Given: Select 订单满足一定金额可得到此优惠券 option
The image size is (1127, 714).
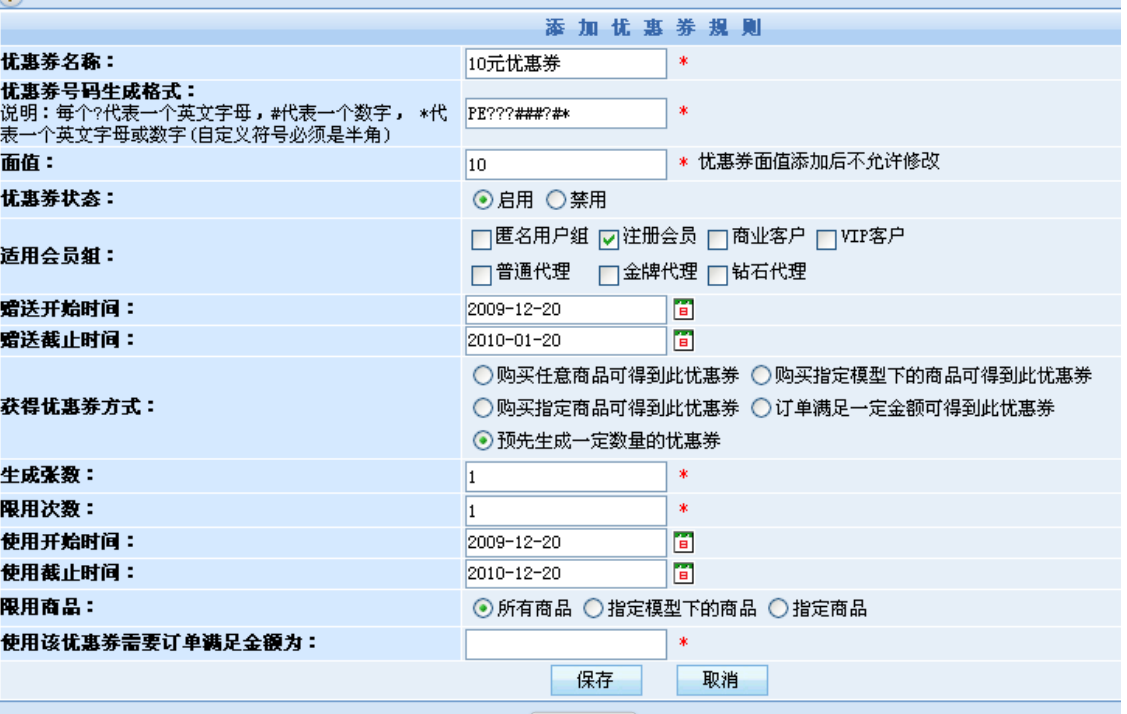Looking at the screenshot, I should (761, 408).
